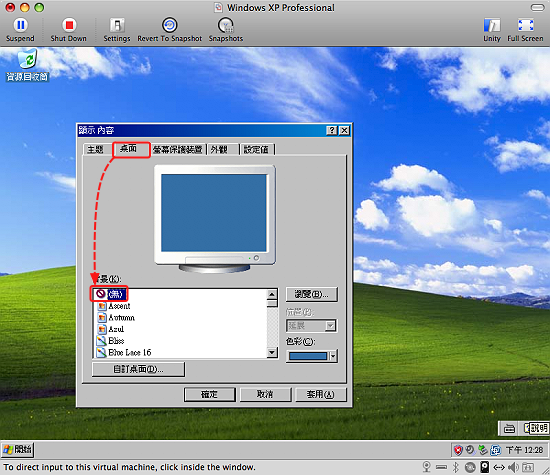Click the Windows 開始 Start button
The width and height of the screenshot is (550, 475).
pyautogui.click(x=18, y=450)
